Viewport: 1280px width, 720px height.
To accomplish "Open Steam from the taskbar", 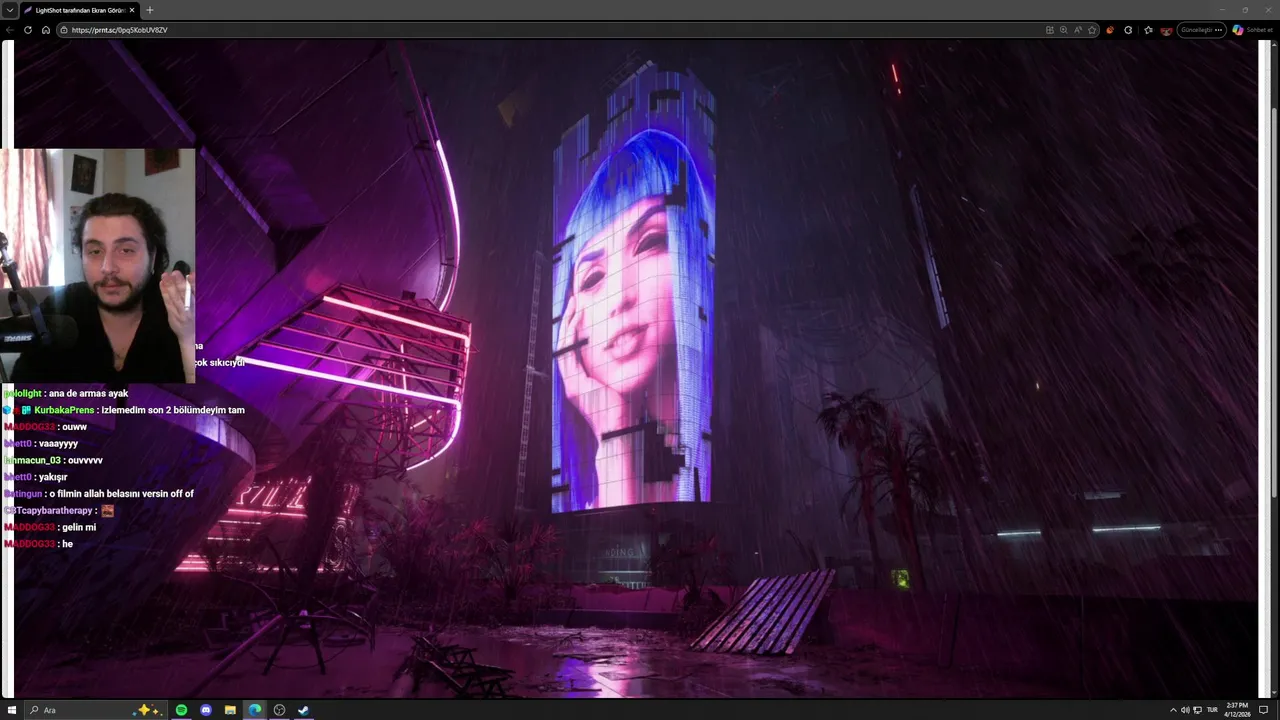I will pyautogui.click(x=303, y=710).
